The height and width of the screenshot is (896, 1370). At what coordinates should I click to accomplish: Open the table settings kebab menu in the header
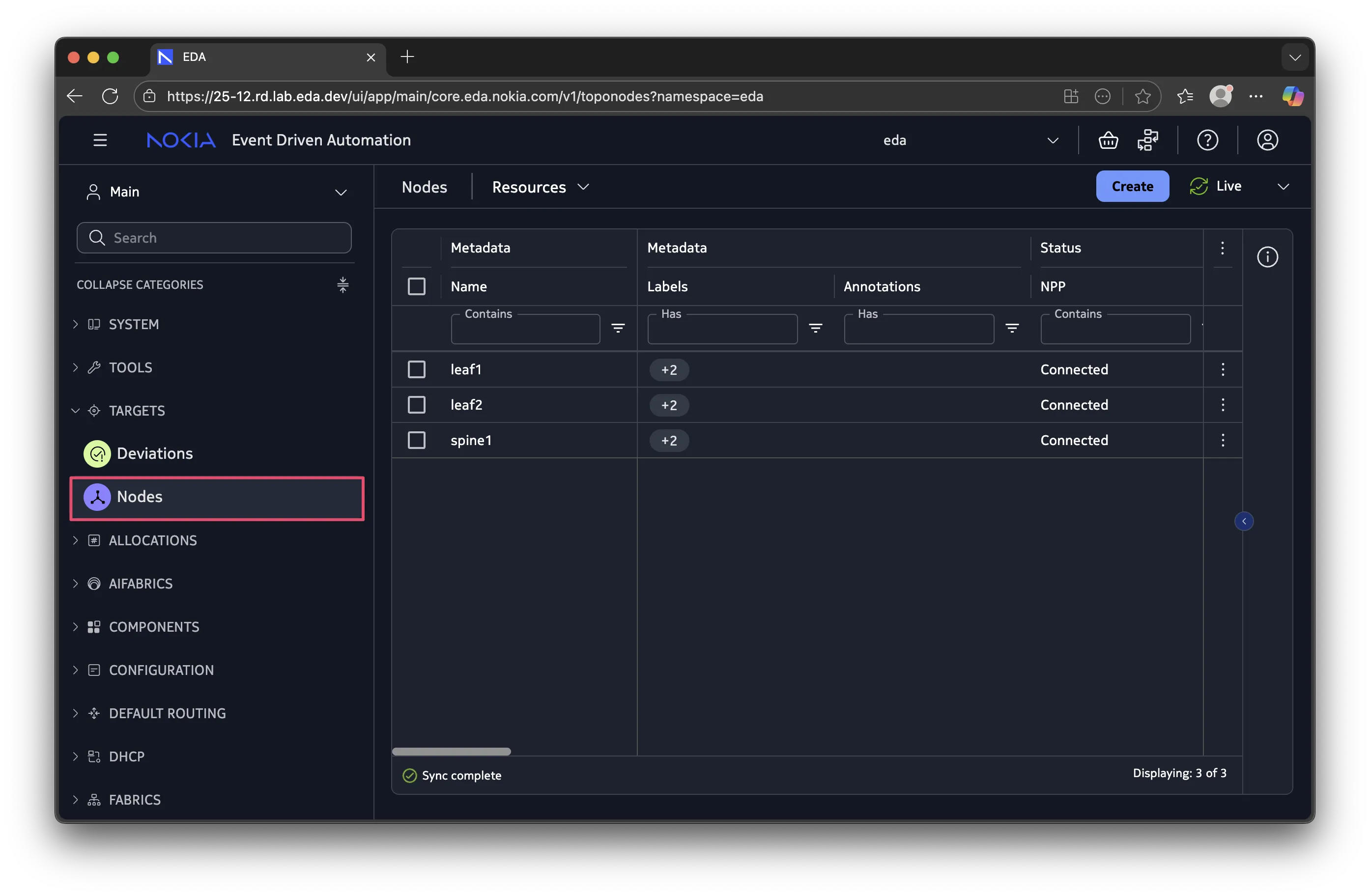point(1222,248)
